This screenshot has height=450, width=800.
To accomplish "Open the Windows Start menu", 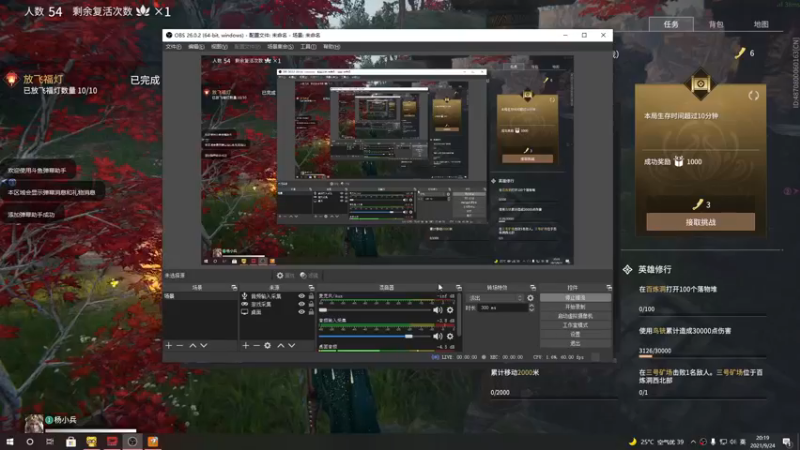I will (10, 441).
